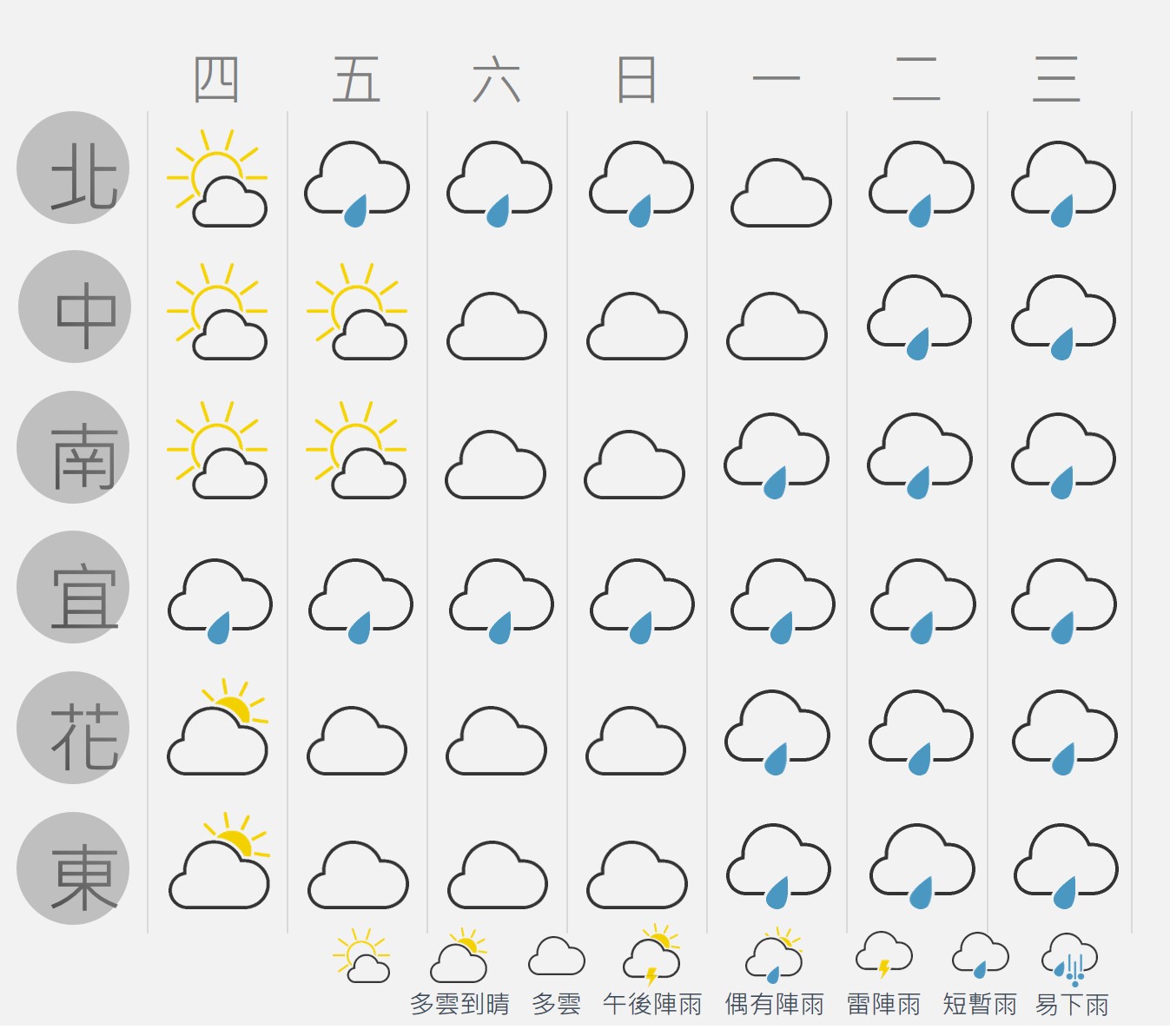Select the 午後陣雨 legend icon
The image size is (1170, 1036).
point(652,954)
